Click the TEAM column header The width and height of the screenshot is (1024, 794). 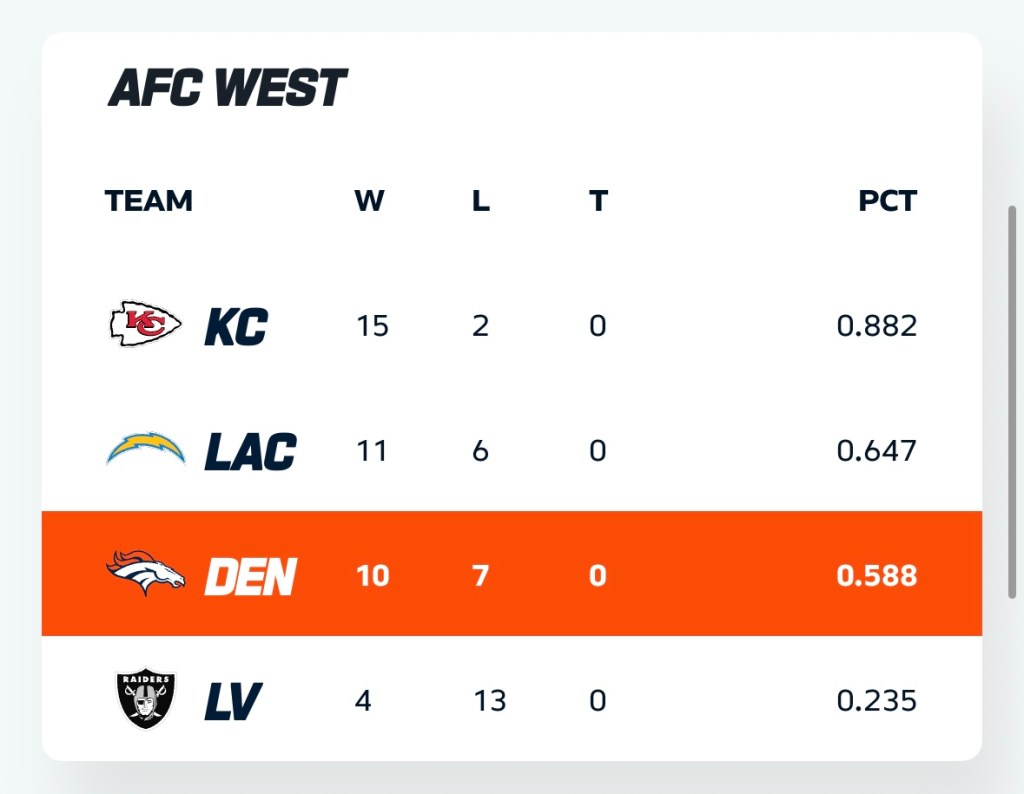click(x=148, y=201)
